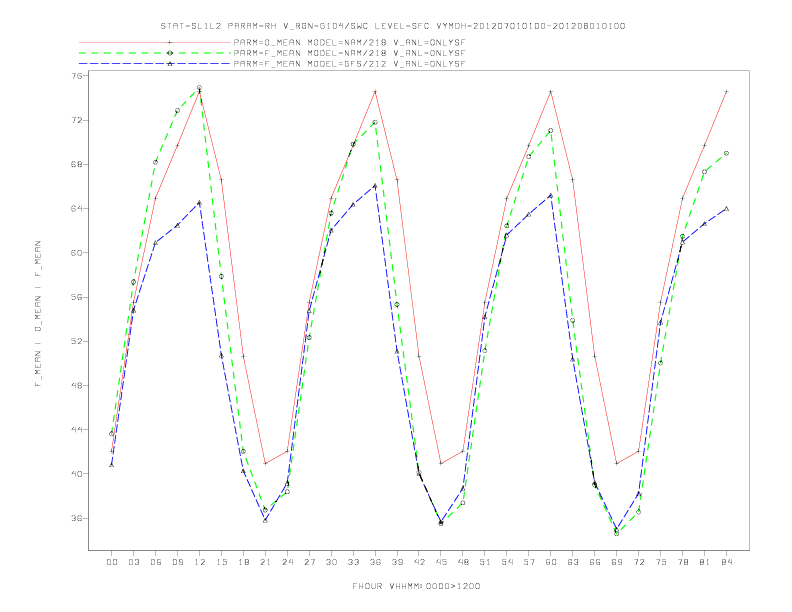The height and width of the screenshot is (612, 792).
Task: Click the green dashed line sample in legend
Action: (x=155, y=53)
